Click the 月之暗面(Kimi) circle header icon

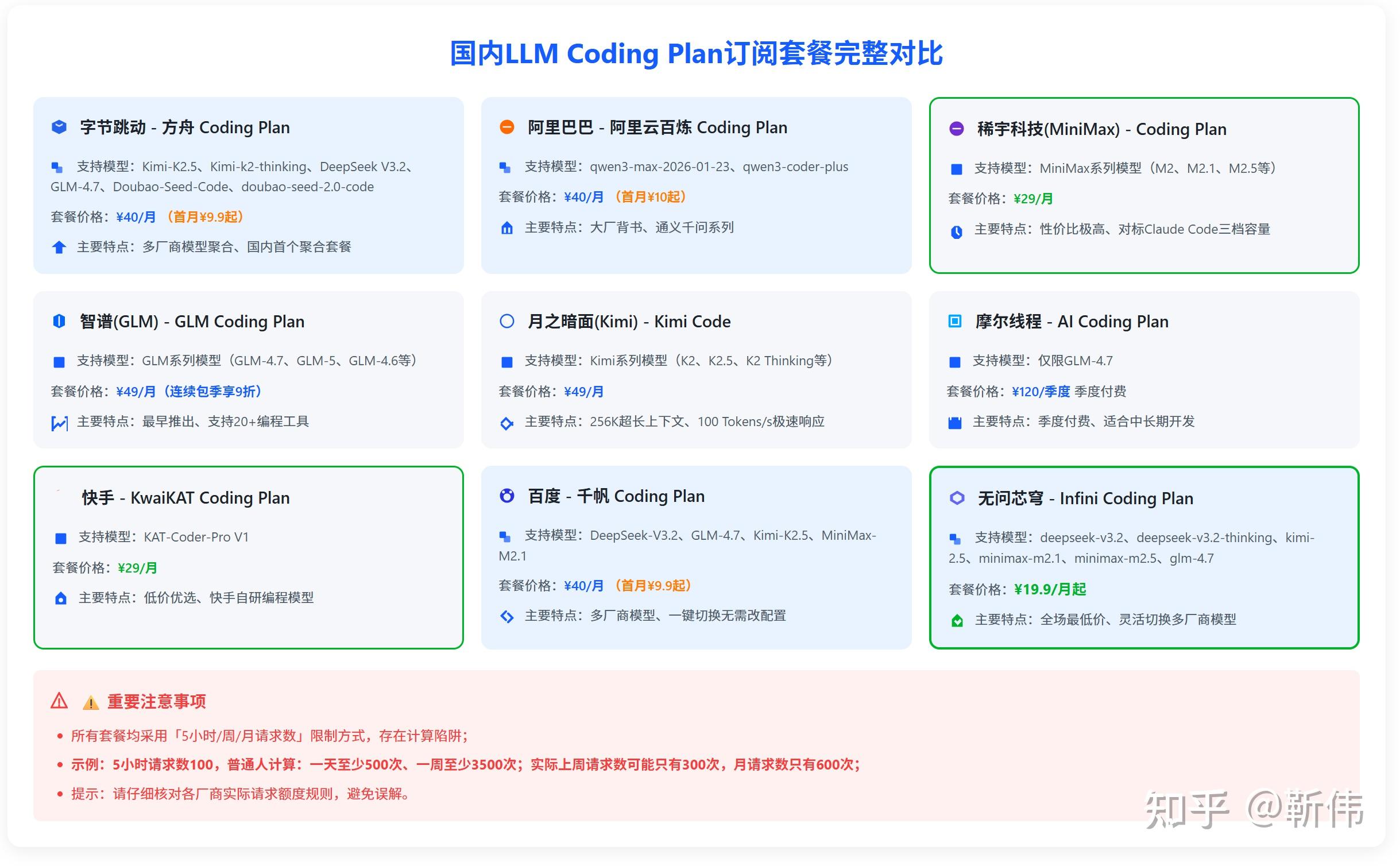[506, 321]
